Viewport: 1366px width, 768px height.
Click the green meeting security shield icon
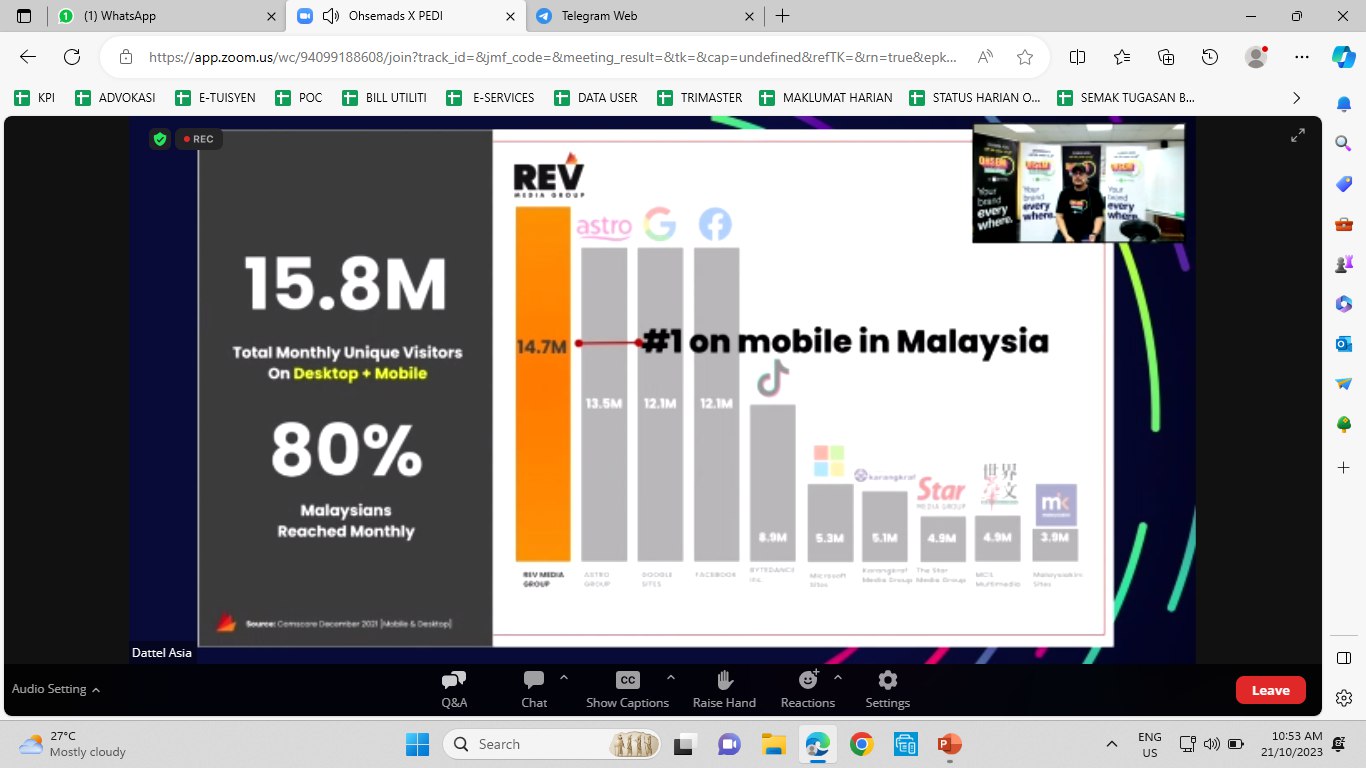pos(160,139)
